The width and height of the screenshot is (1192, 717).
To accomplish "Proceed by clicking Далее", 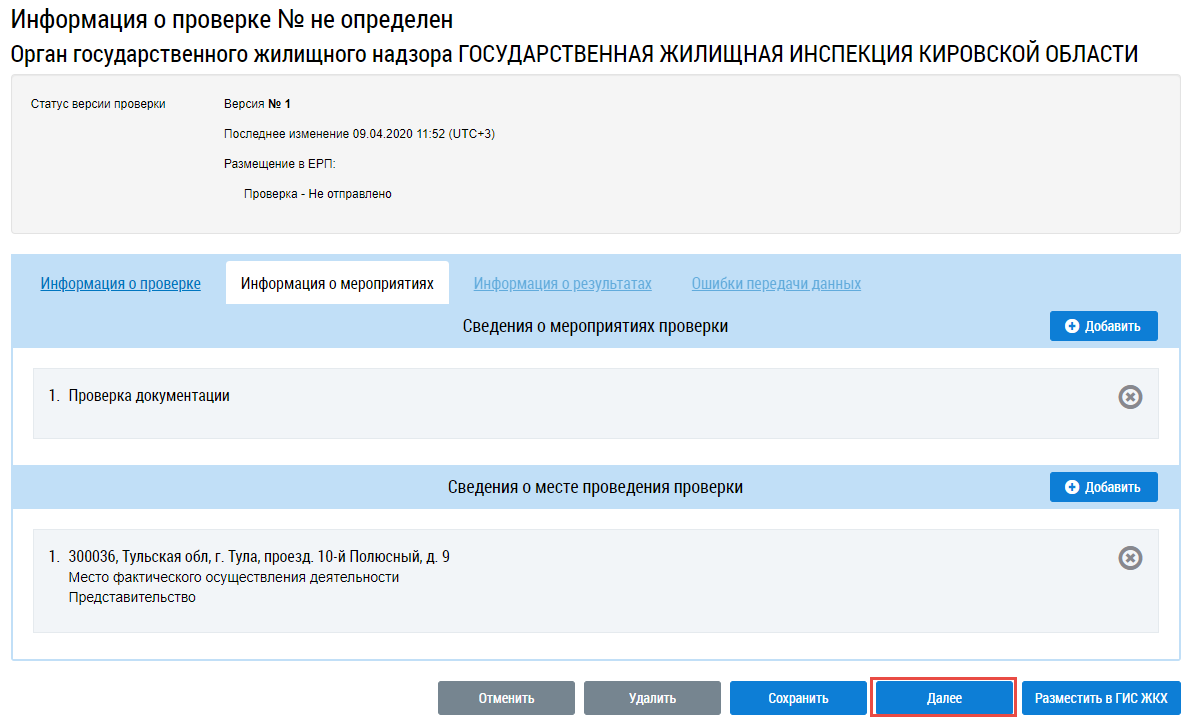I will point(944,698).
